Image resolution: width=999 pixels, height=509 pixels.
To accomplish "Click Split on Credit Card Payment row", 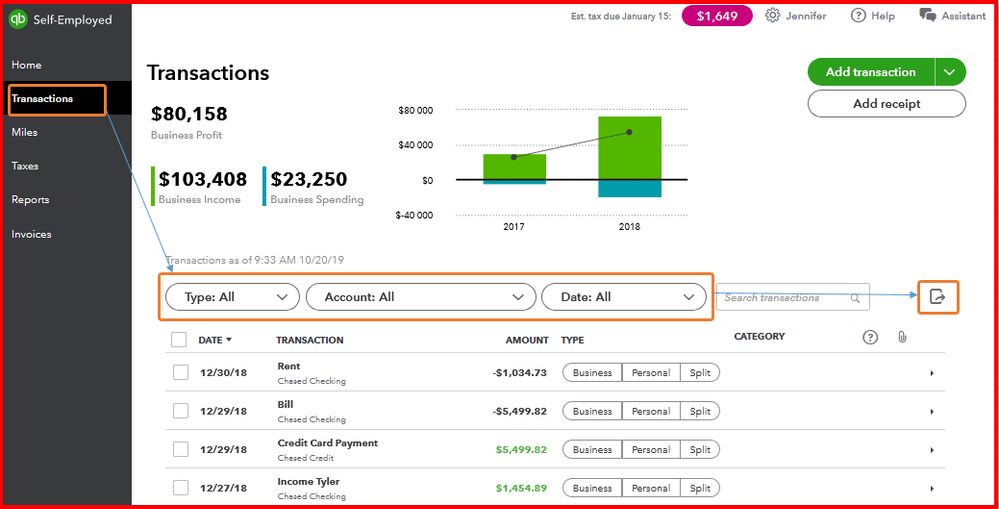I will pyautogui.click(x=700, y=450).
